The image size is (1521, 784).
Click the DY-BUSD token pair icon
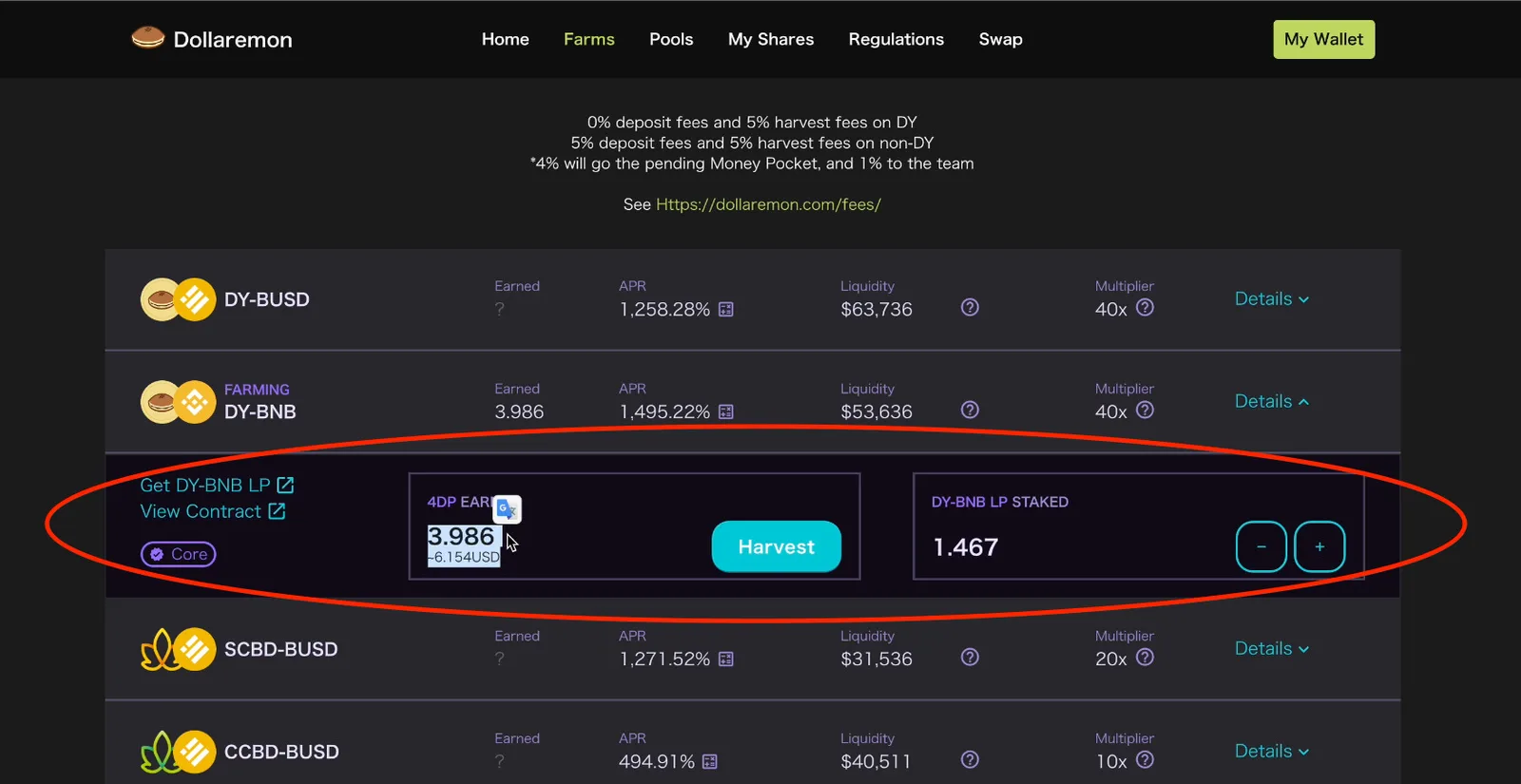178,299
